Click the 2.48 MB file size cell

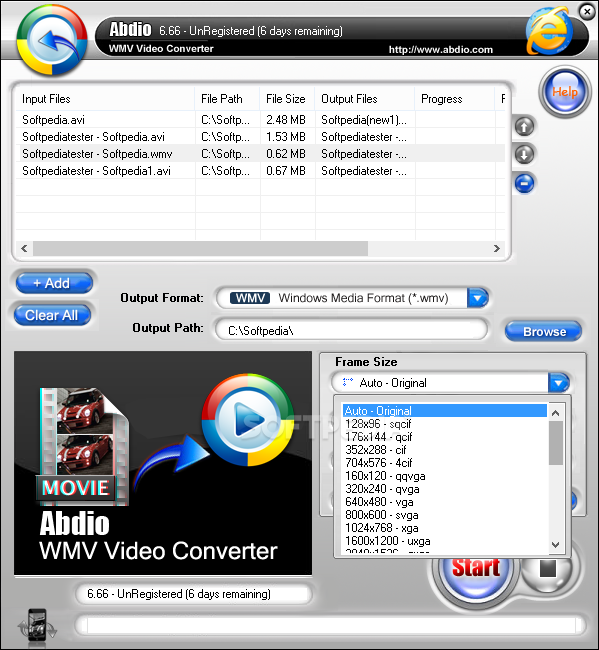(286, 120)
